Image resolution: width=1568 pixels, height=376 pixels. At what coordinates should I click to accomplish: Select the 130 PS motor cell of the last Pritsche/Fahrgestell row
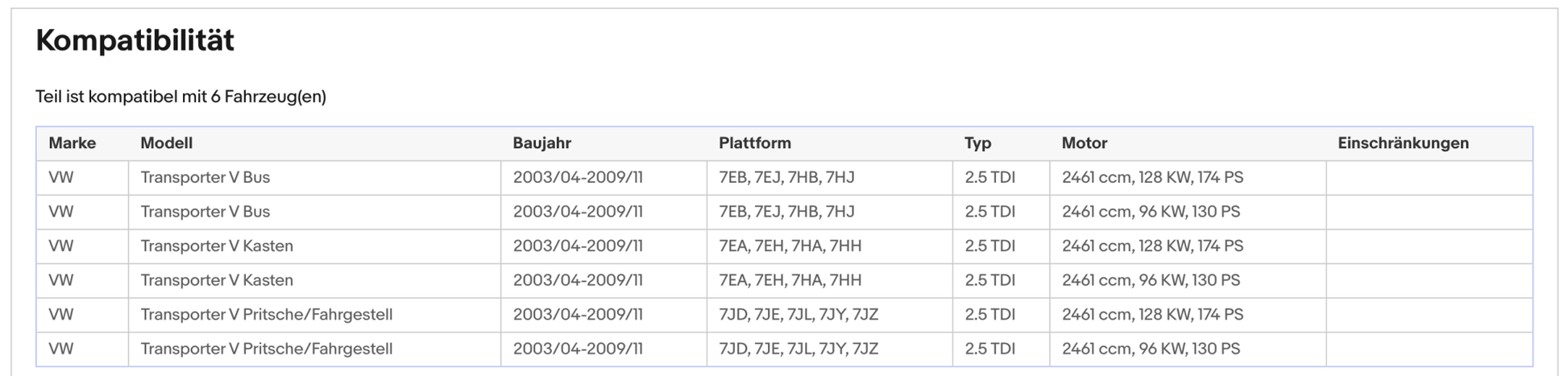pyautogui.click(x=1151, y=349)
